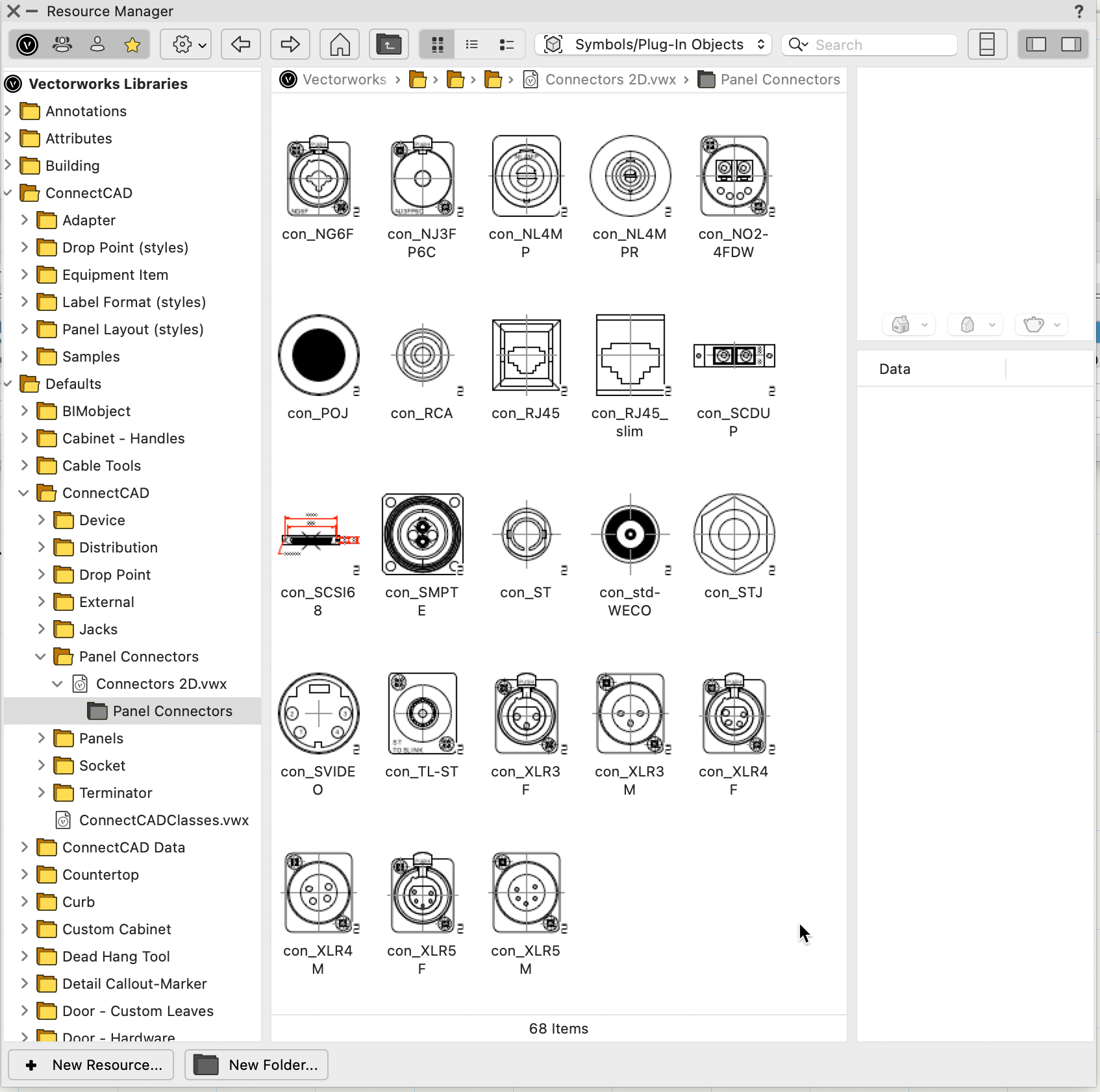Select the Workgroup Libraries icon

point(62,45)
